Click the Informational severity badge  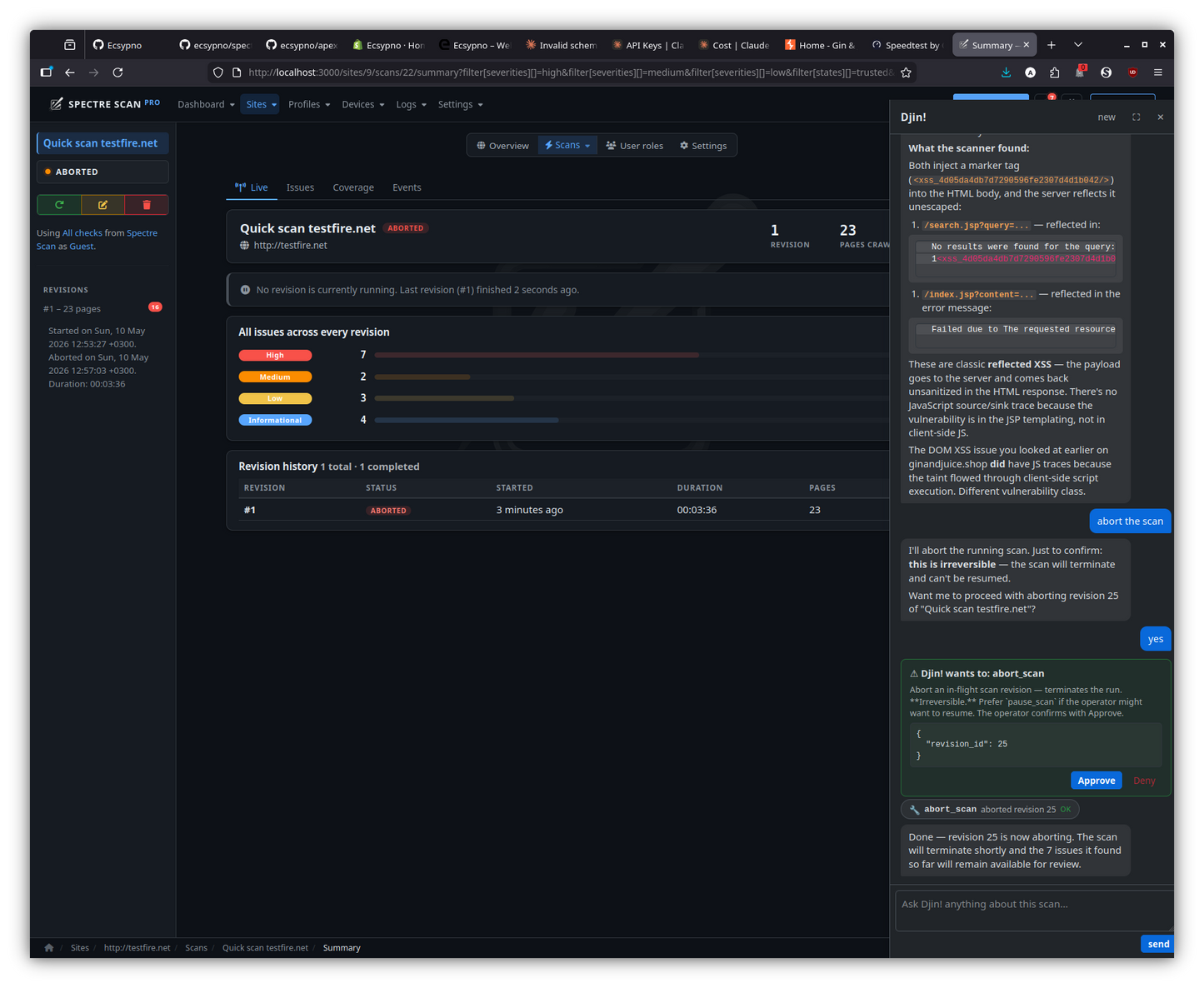coord(275,421)
